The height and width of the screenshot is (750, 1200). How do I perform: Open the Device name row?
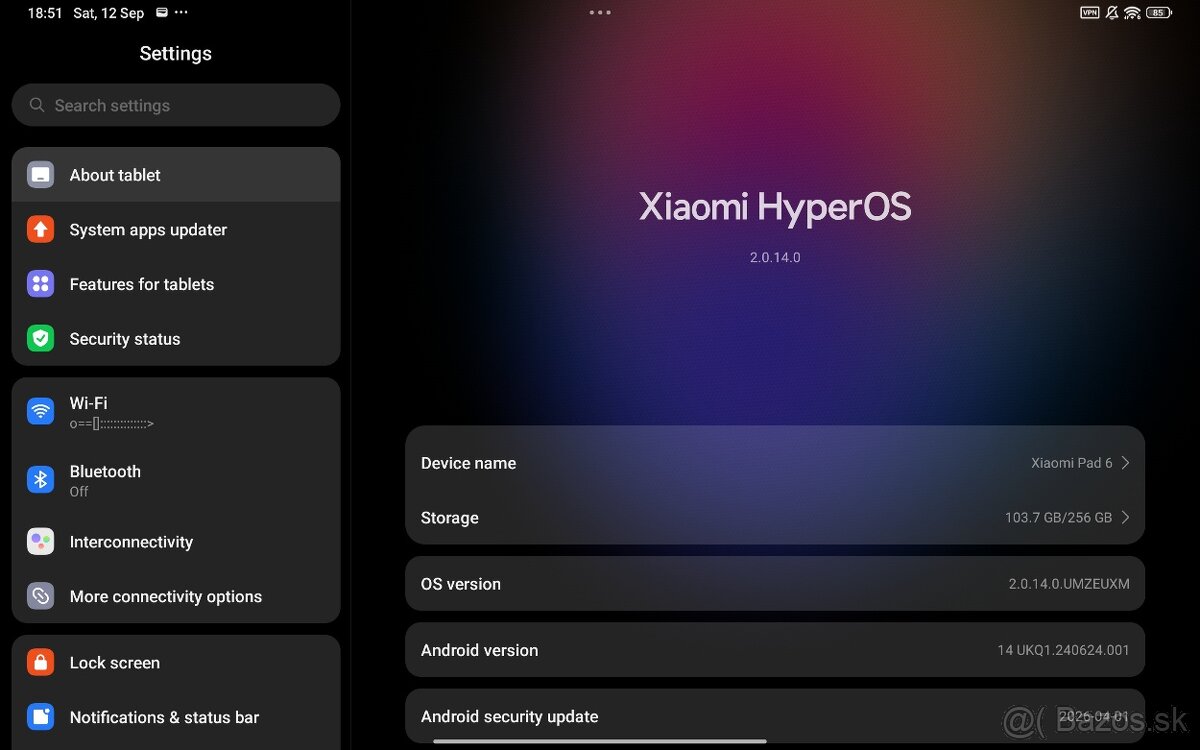coord(775,463)
